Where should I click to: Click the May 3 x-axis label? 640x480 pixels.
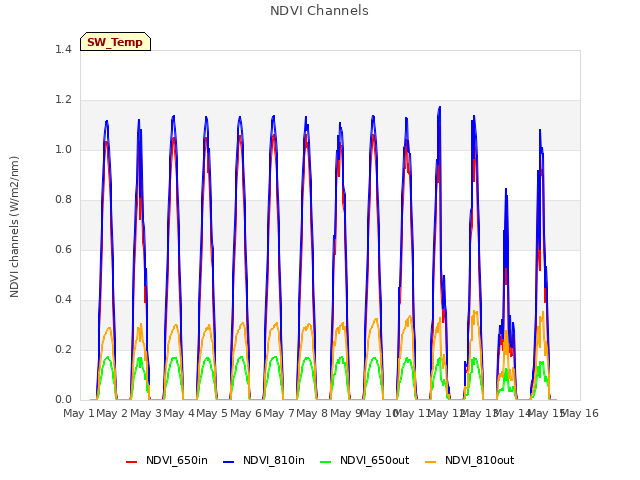146,413
